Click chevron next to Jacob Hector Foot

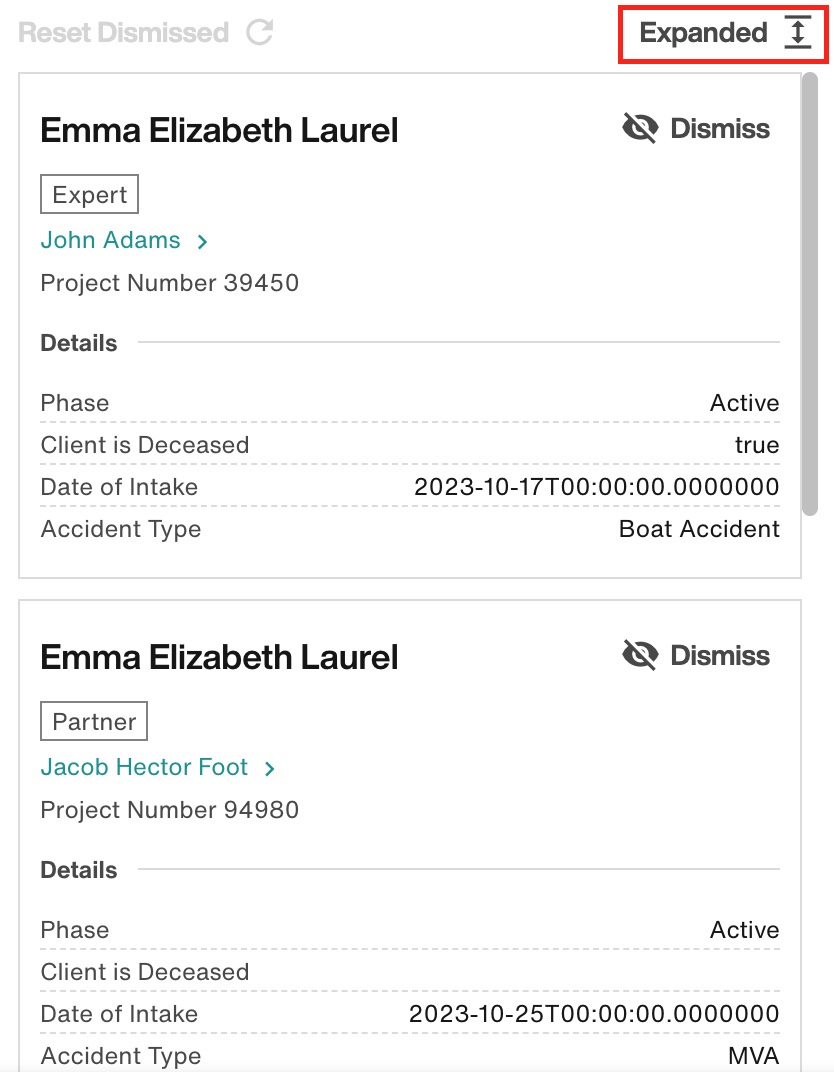tap(269, 768)
